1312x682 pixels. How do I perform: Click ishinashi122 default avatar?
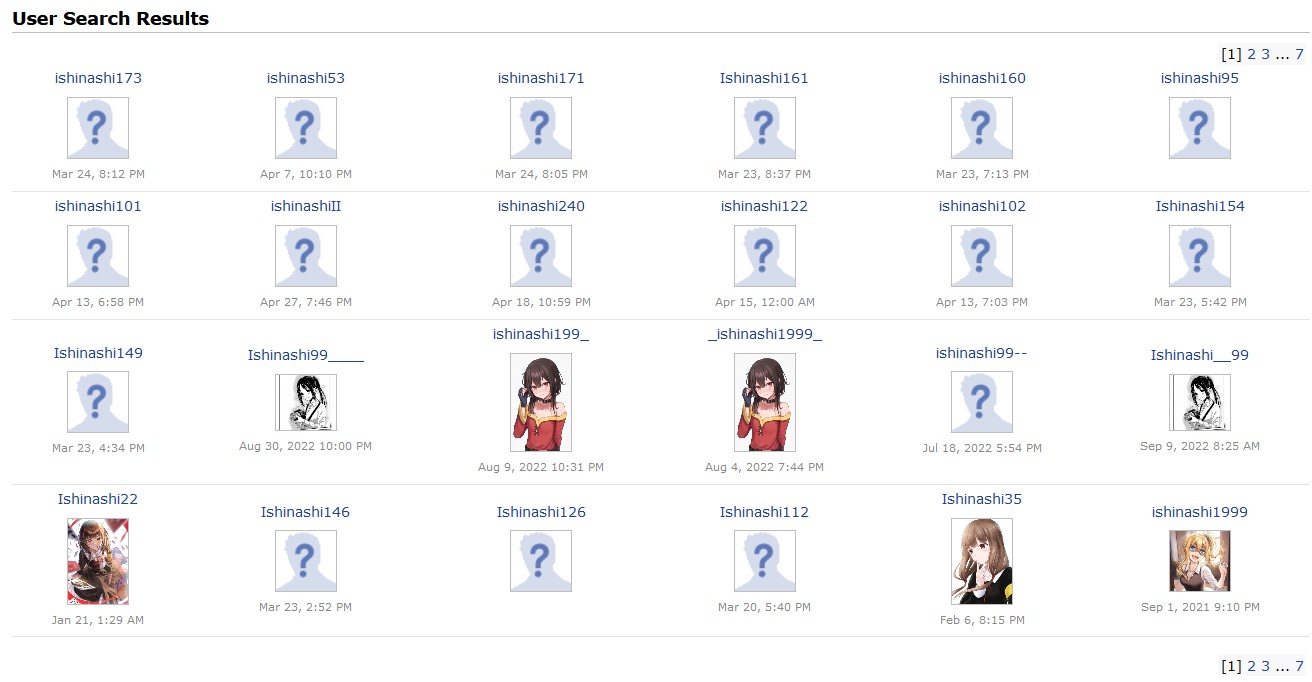(765, 256)
